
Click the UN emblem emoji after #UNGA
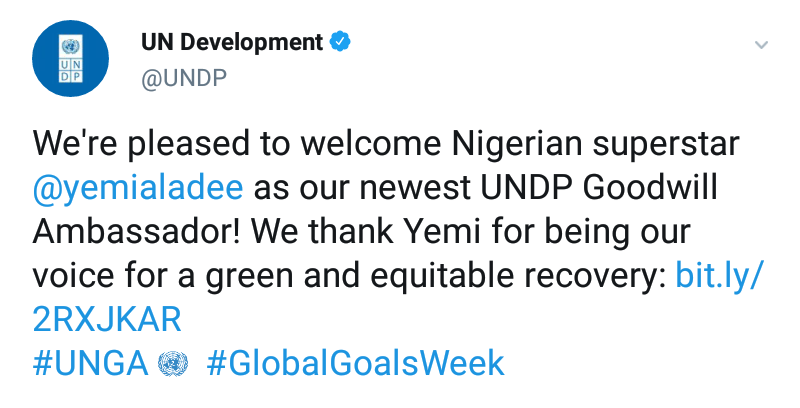tap(173, 362)
